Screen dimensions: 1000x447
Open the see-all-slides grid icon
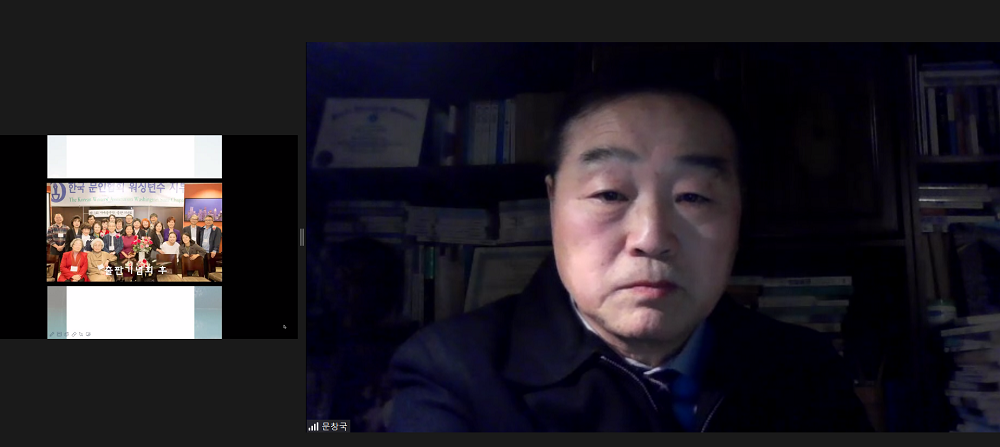click(58, 333)
